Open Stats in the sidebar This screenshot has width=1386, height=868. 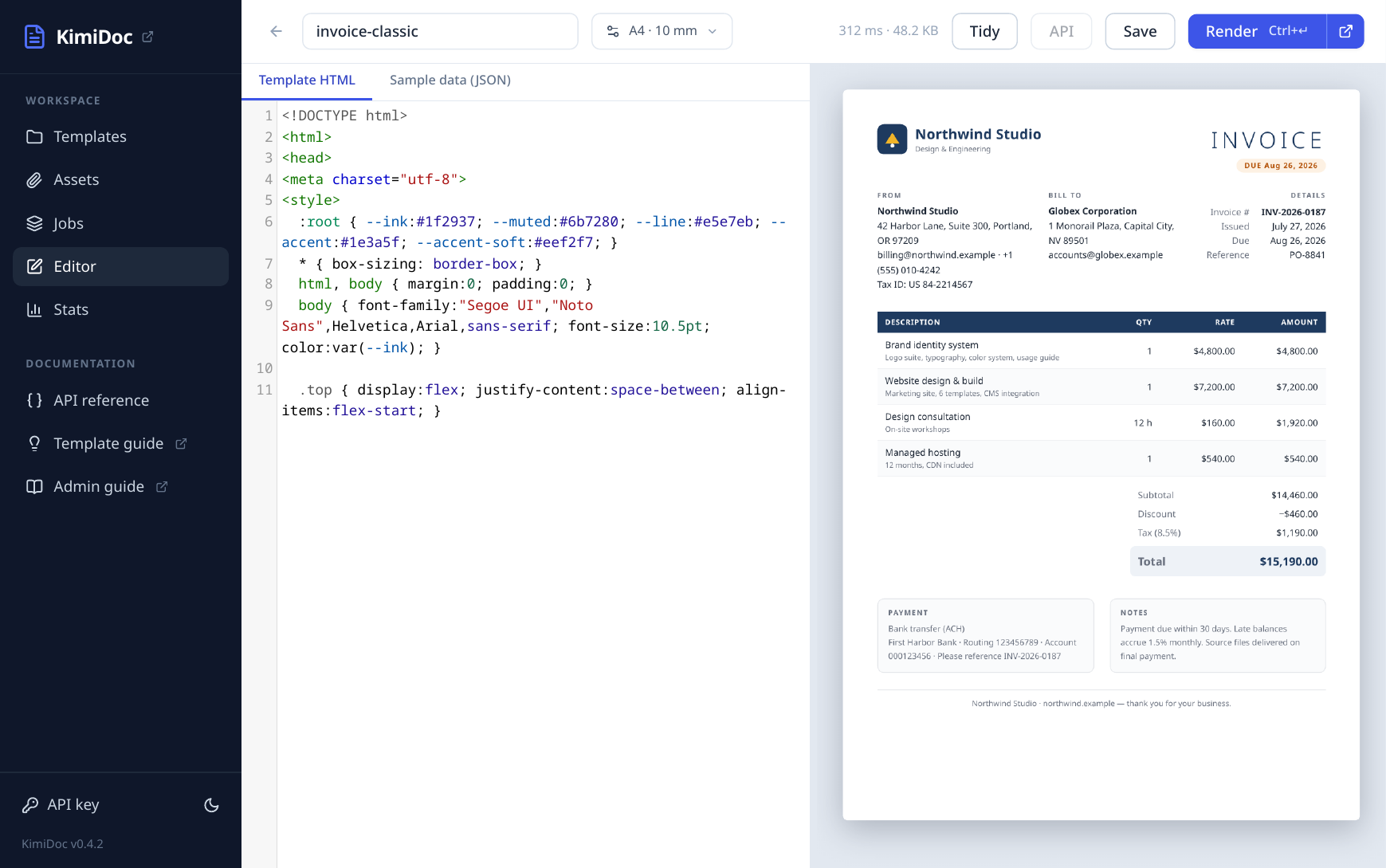point(121,309)
